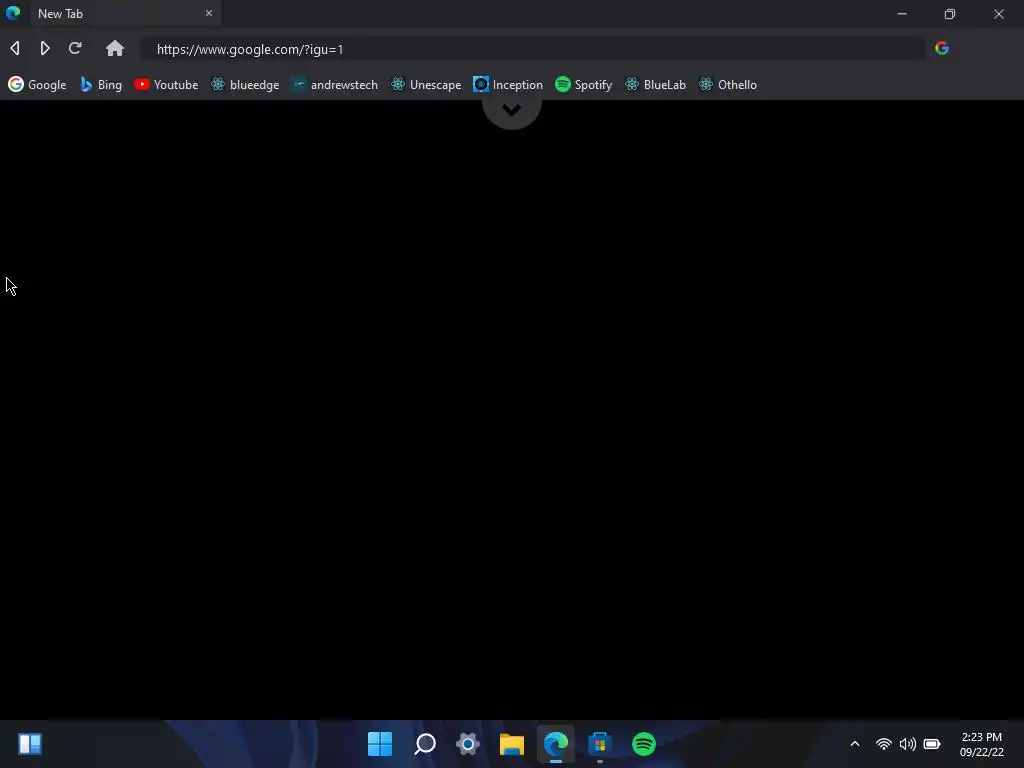Screen dimensions: 1024x768
Task: Show hidden tray icons chevron
Action: pos(855,744)
